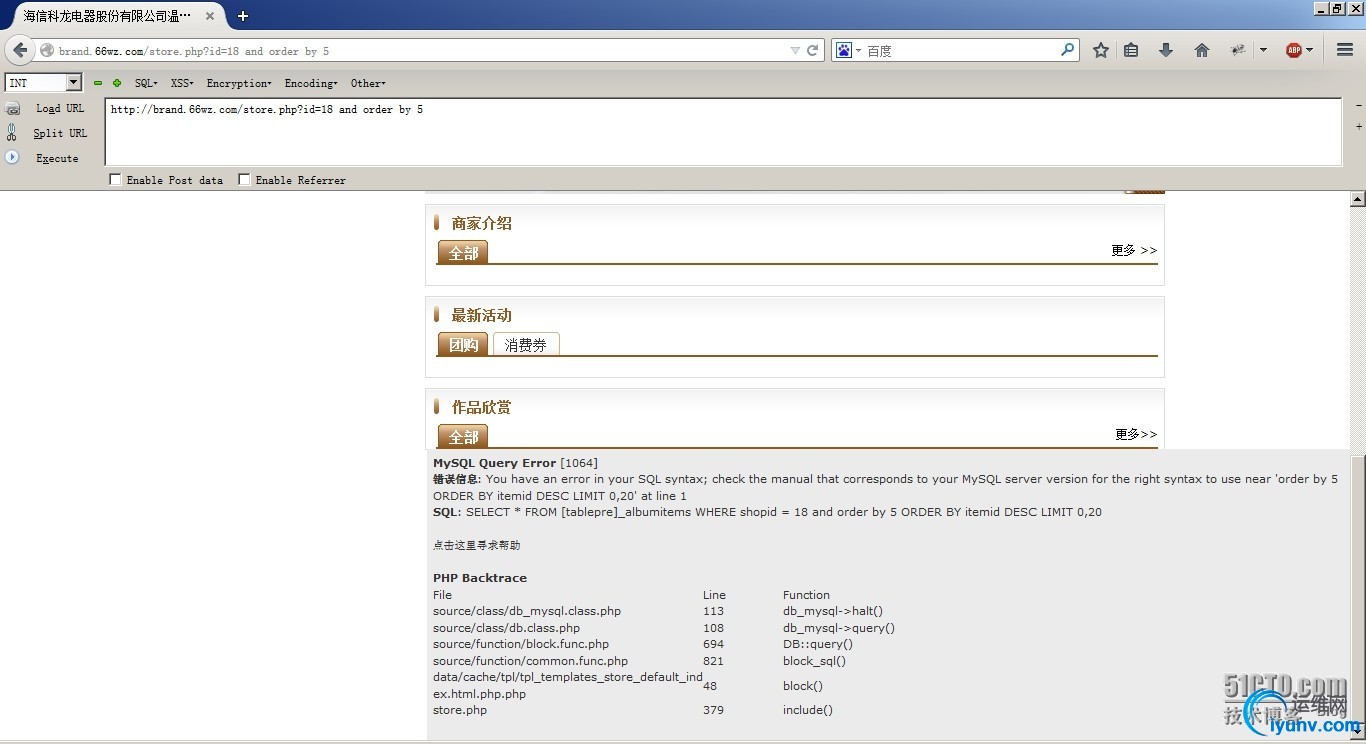Select 全部 tab under 作品欣赏
Image resolution: width=1366 pixels, height=744 pixels.
click(x=463, y=437)
